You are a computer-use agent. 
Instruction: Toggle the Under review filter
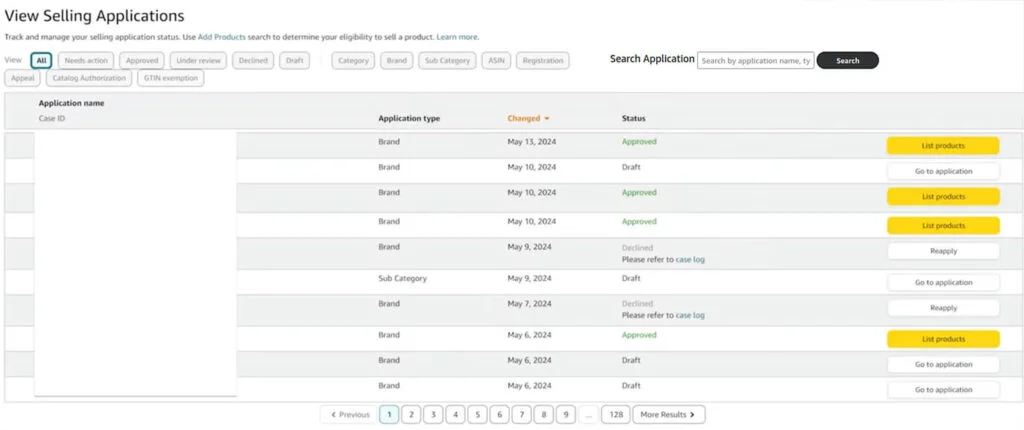198,61
